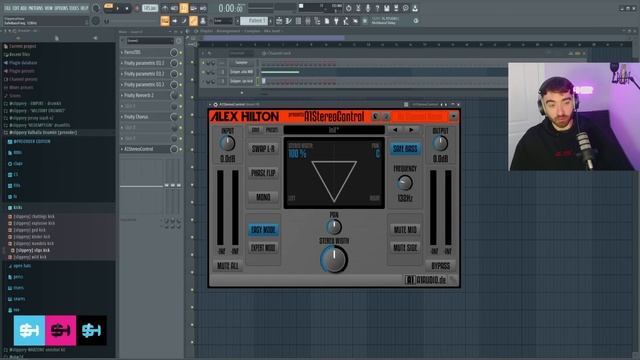Viewport: 640px width, 360px height.
Task: Click the preset name display field
Action: pos(334,130)
